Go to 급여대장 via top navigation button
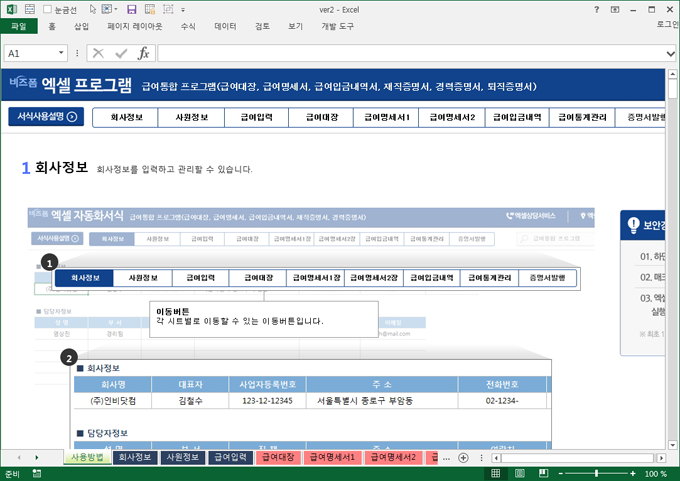Viewport: 680px width, 481px height. coord(321,117)
